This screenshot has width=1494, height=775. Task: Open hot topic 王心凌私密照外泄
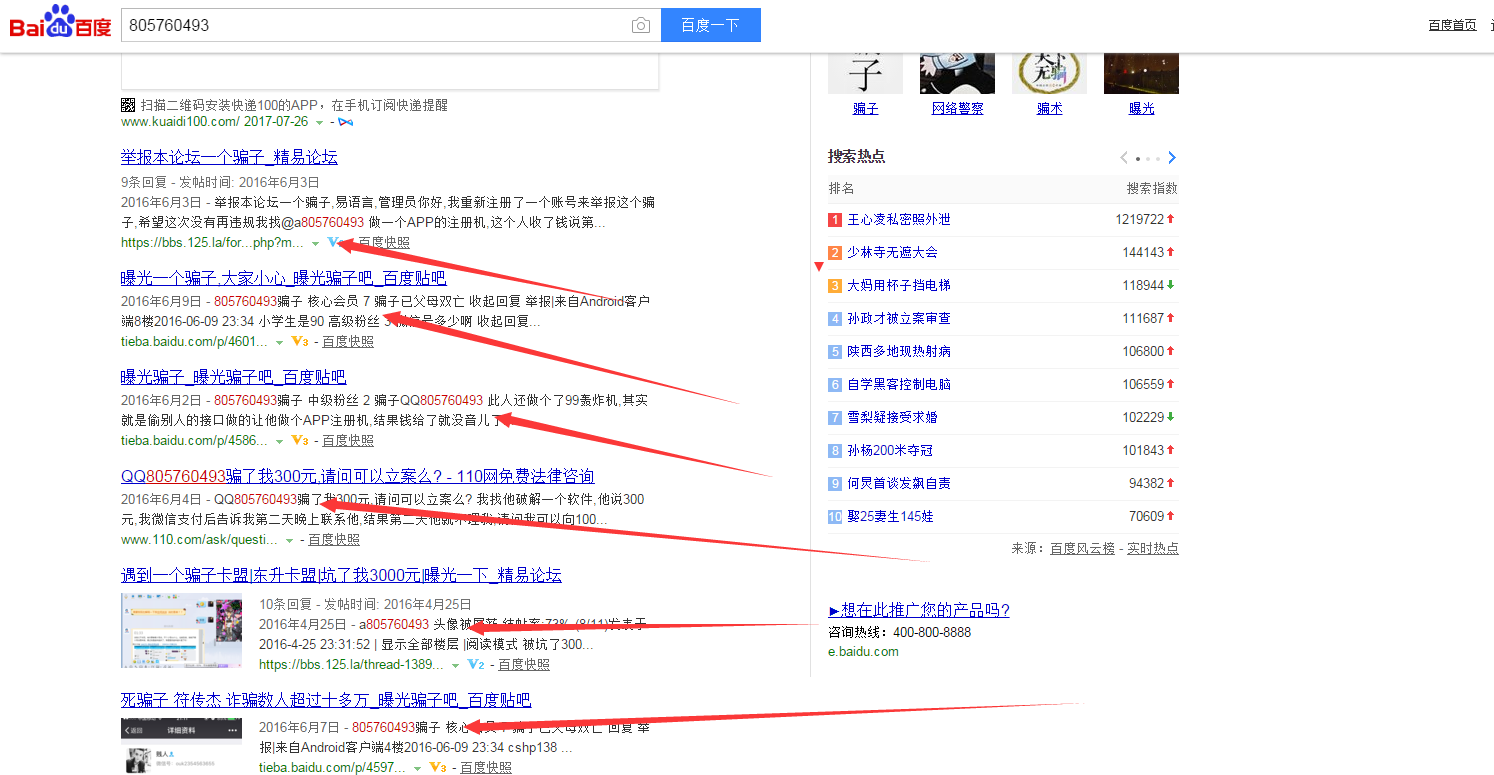899,219
